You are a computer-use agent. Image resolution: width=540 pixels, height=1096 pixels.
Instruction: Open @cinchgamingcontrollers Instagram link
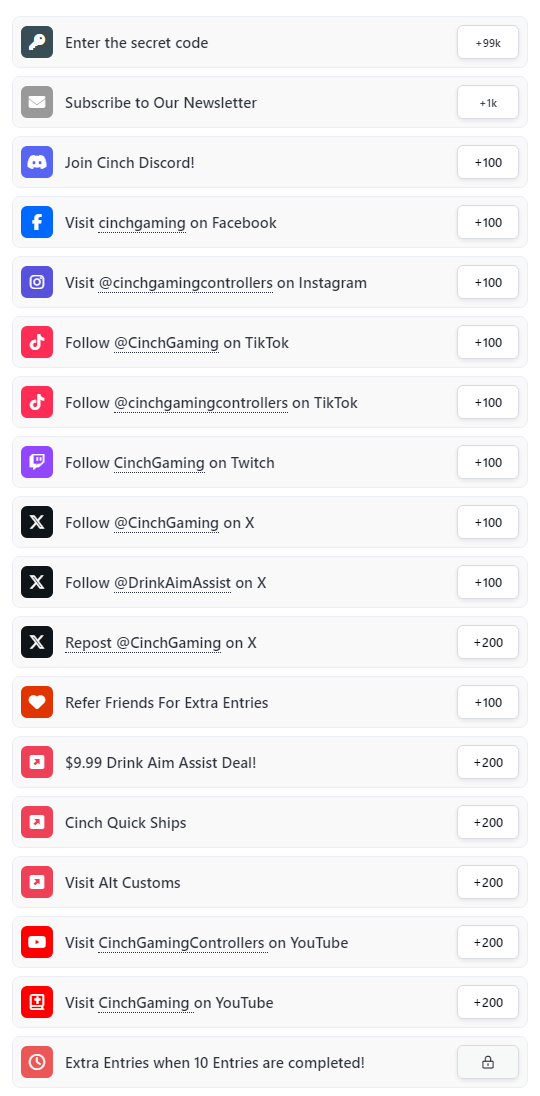pyautogui.click(x=185, y=283)
